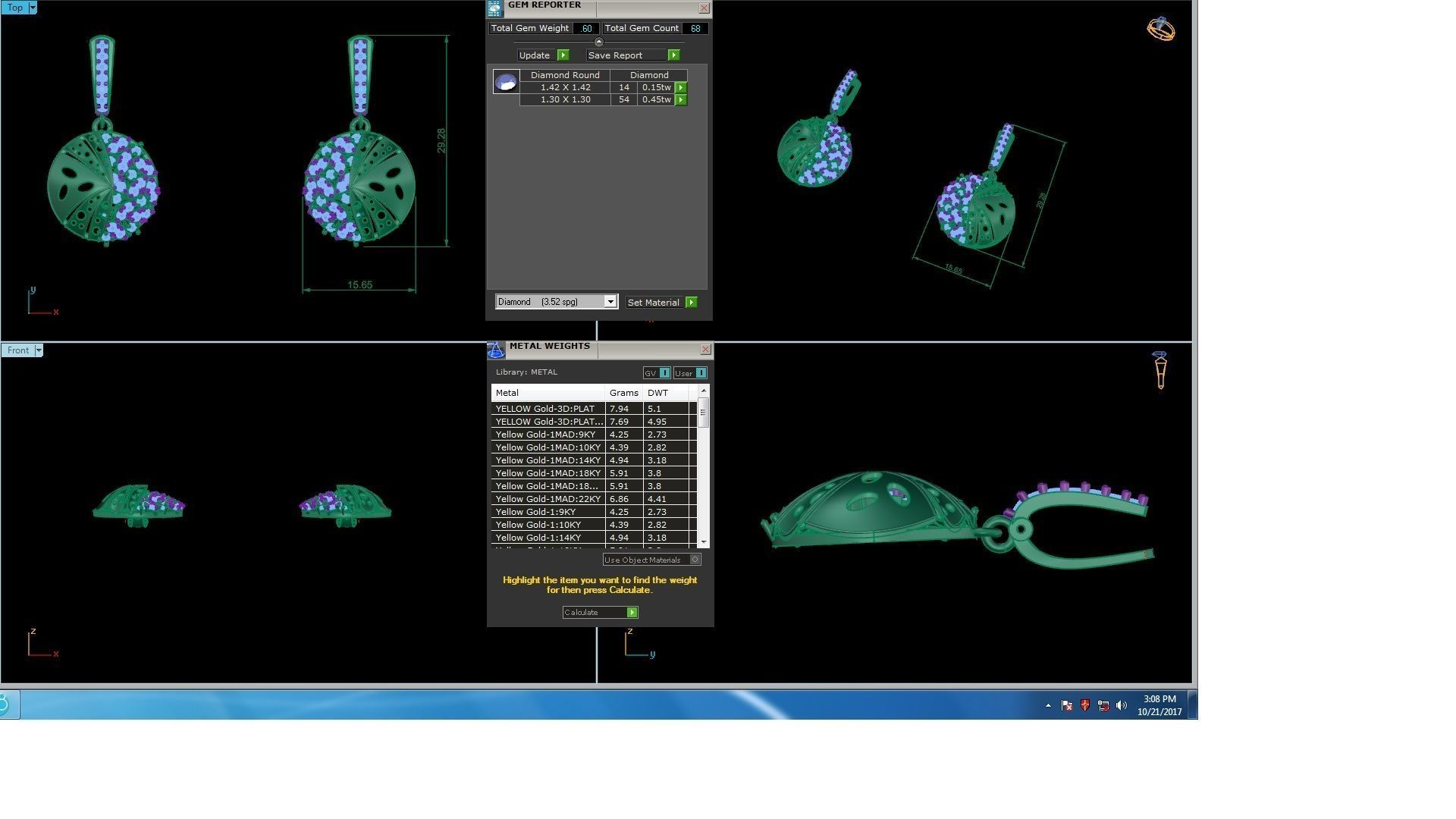1456x819 pixels.
Task: Click the Top viewport label
Action: click(x=15, y=8)
